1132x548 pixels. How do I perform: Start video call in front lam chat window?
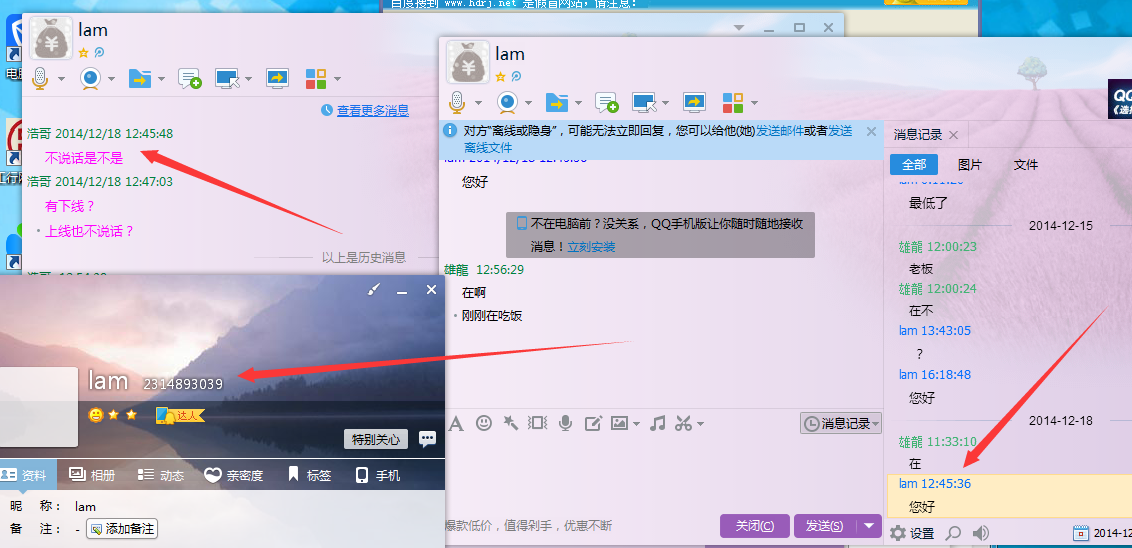(508, 102)
